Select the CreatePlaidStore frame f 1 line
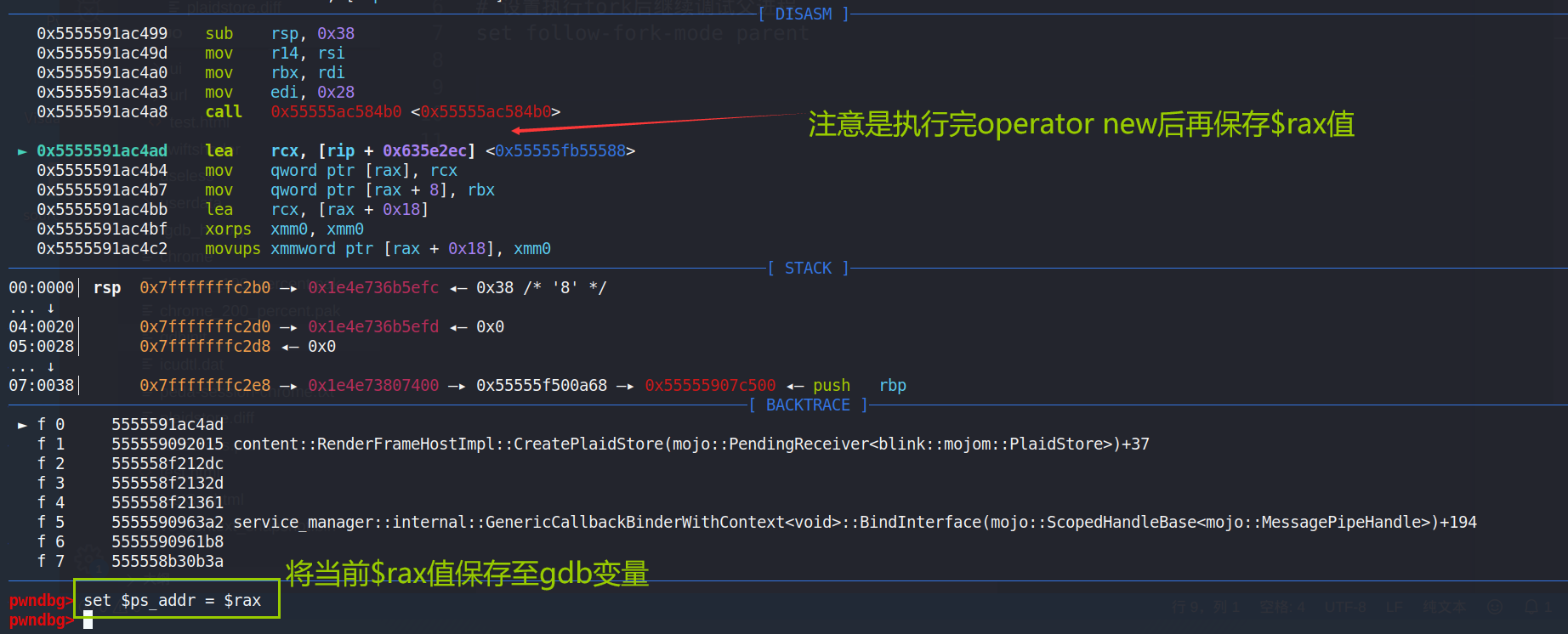Viewport: 1568px width, 634px height. pos(629,444)
